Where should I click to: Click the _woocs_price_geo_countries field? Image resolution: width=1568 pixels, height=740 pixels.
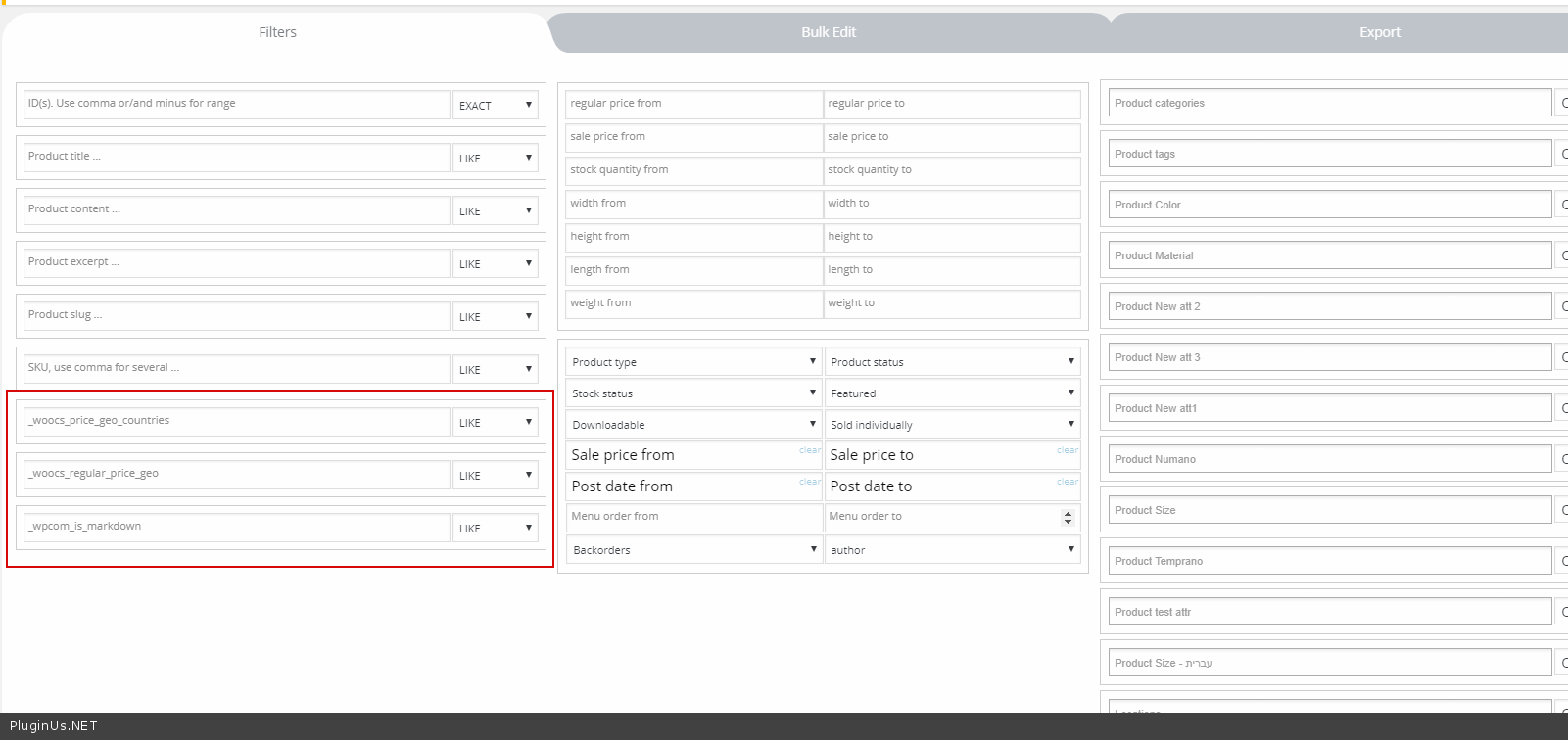(235, 421)
